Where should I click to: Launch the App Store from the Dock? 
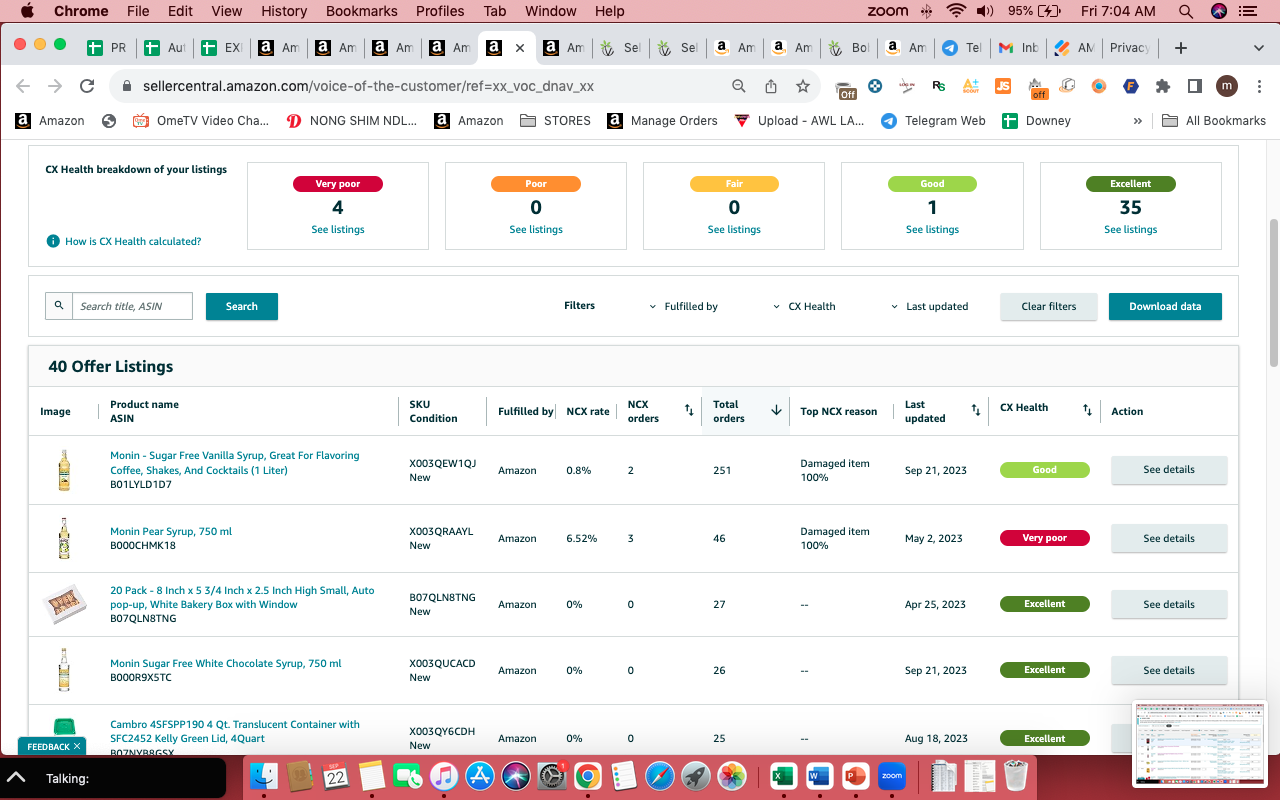click(481, 776)
